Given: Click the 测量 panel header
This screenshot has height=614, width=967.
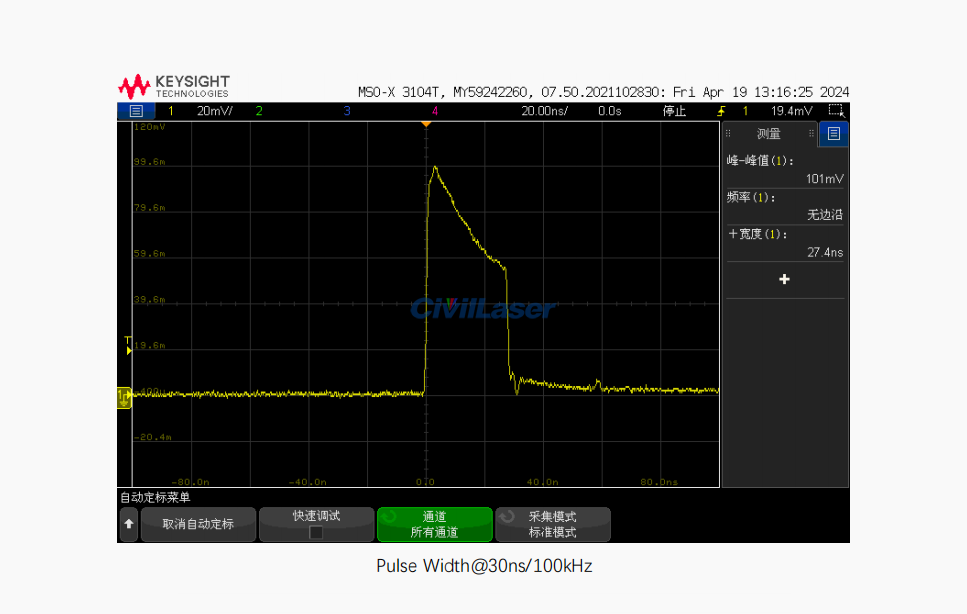Looking at the screenshot, I should point(769,134).
